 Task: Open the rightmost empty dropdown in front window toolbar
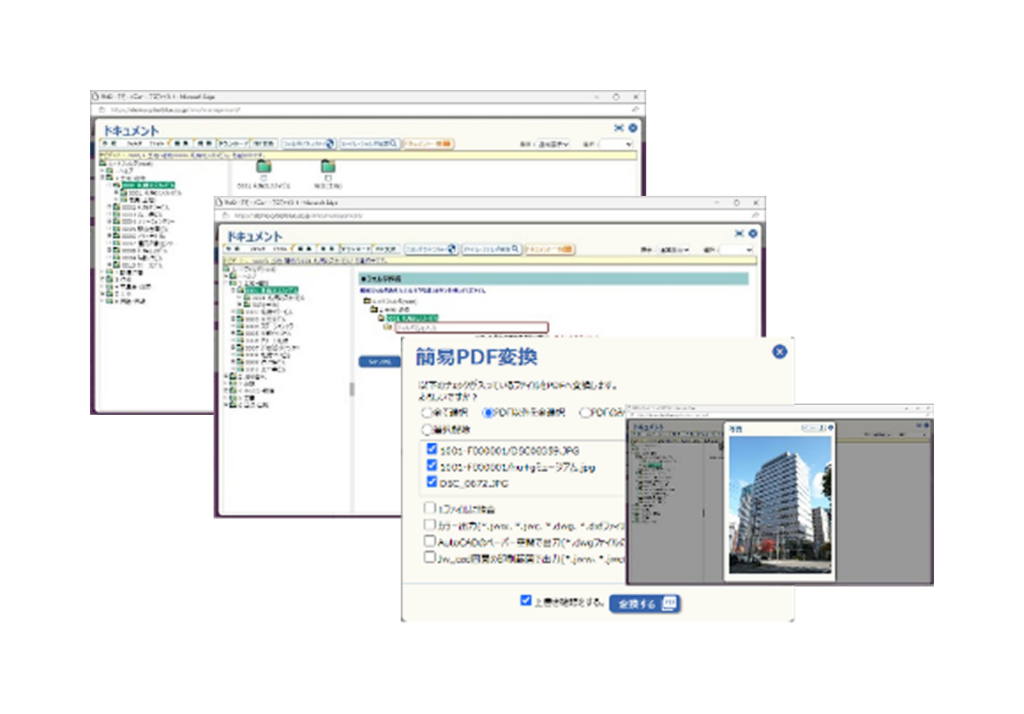click(735, 250)
